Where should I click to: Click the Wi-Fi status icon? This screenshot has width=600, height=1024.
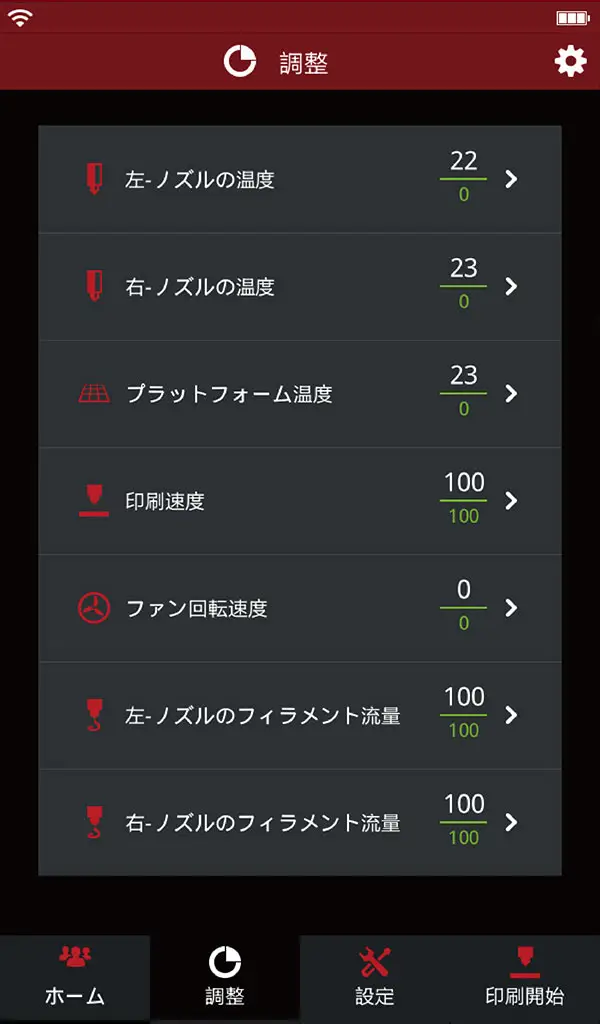21,17
